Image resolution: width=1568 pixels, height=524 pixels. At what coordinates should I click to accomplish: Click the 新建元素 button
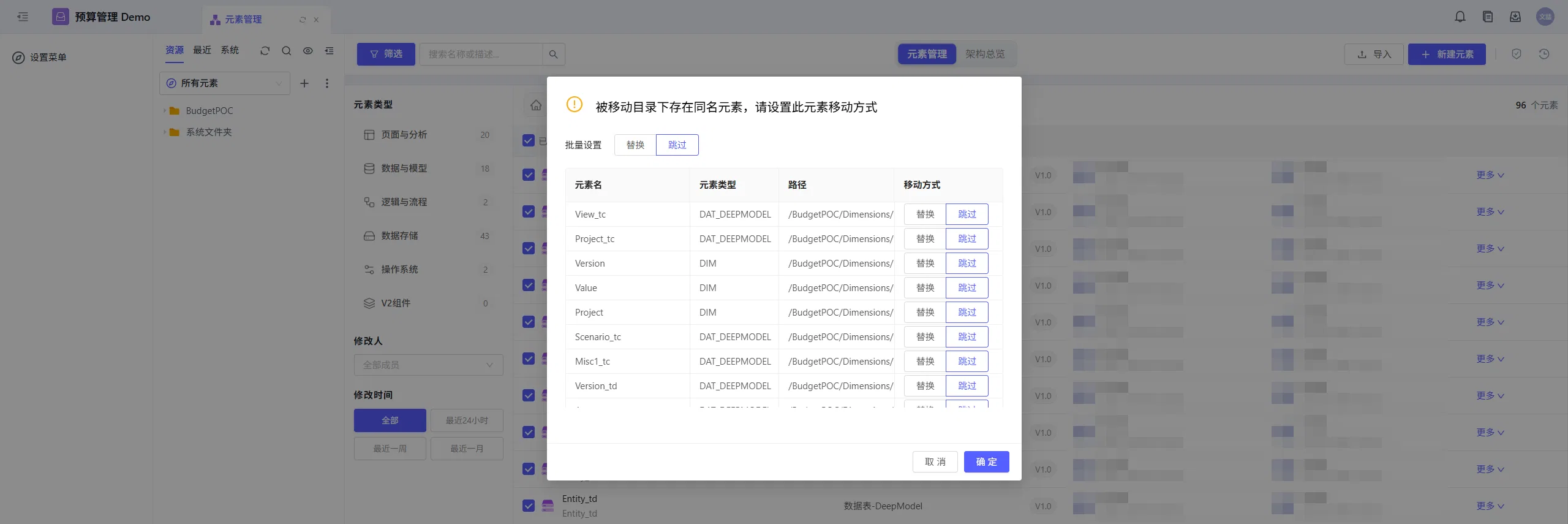tap(1446, 55)
